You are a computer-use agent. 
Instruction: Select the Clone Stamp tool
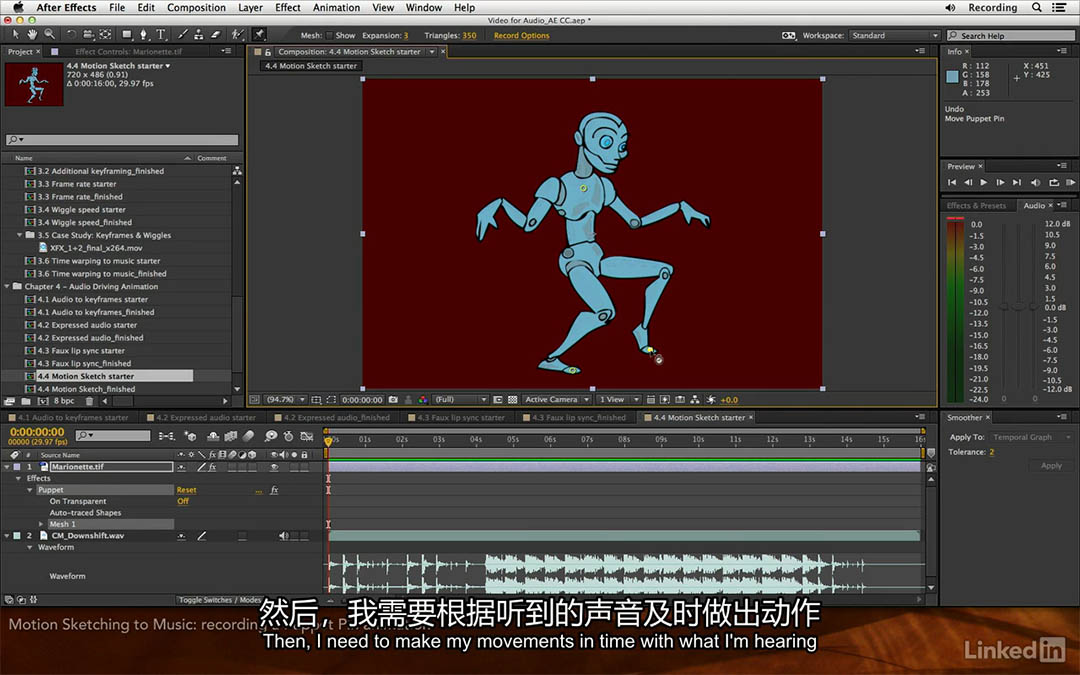199,34
